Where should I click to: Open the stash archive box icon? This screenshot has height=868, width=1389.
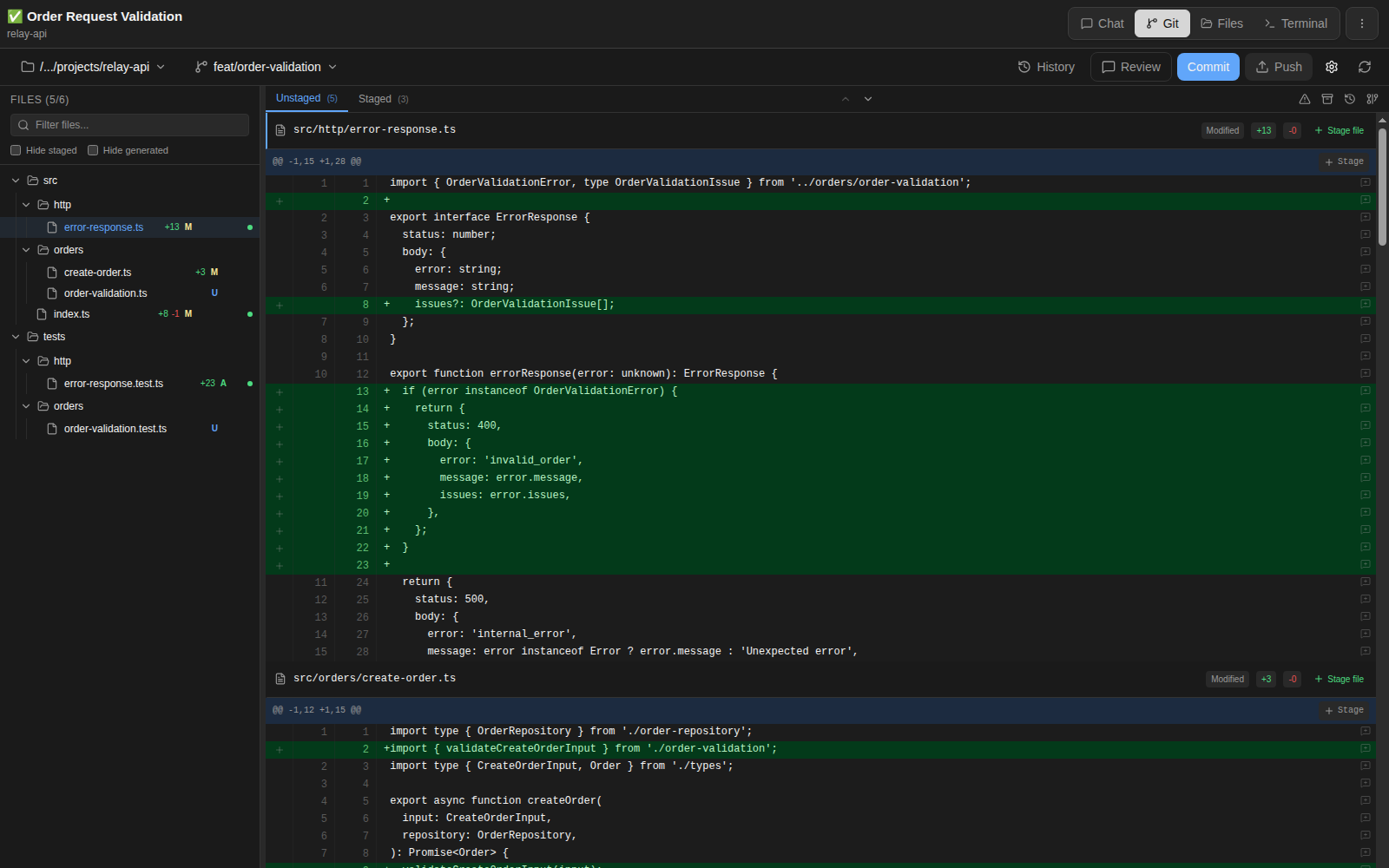1326,99
